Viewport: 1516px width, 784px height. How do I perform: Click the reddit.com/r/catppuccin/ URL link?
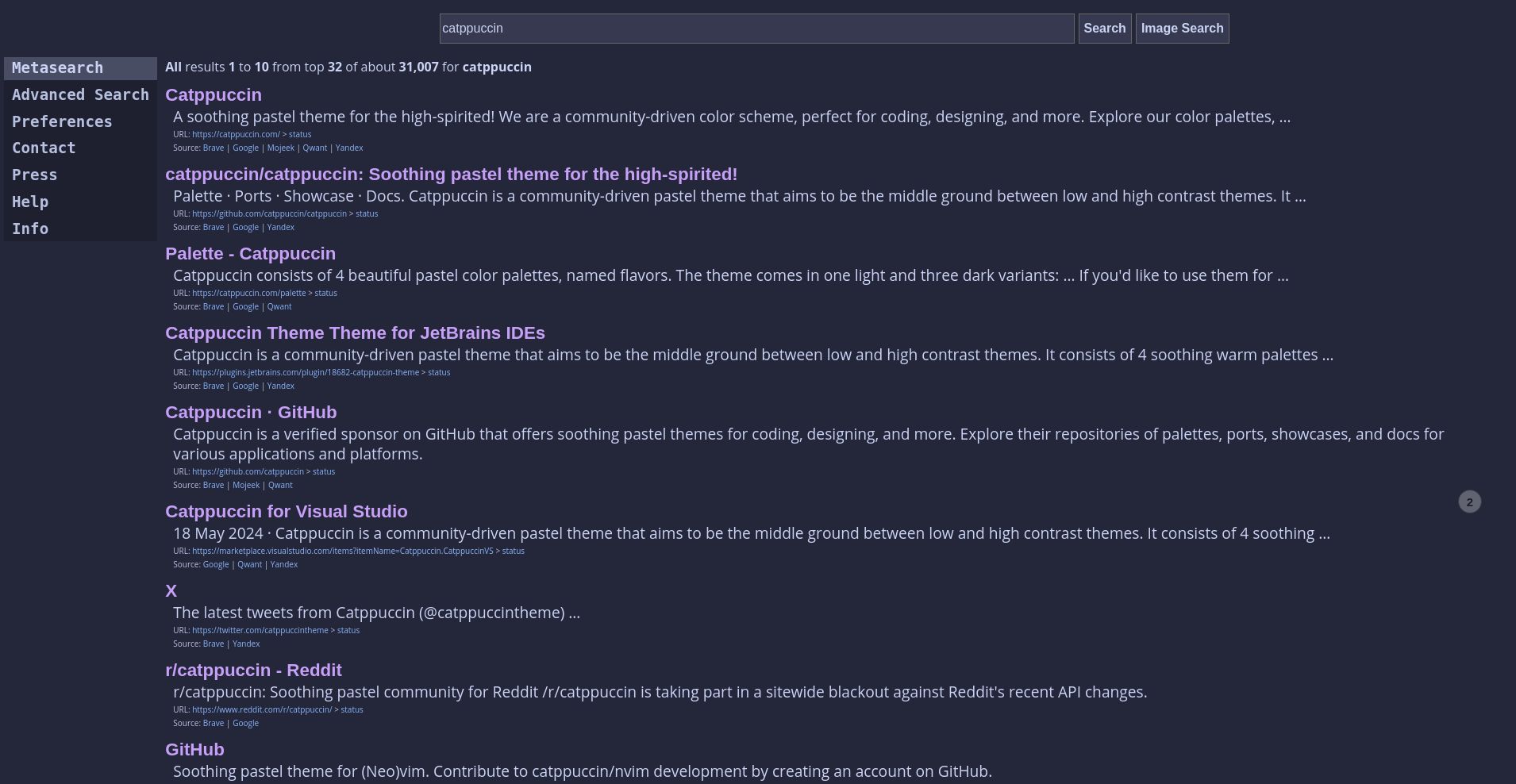click(262, 709)
